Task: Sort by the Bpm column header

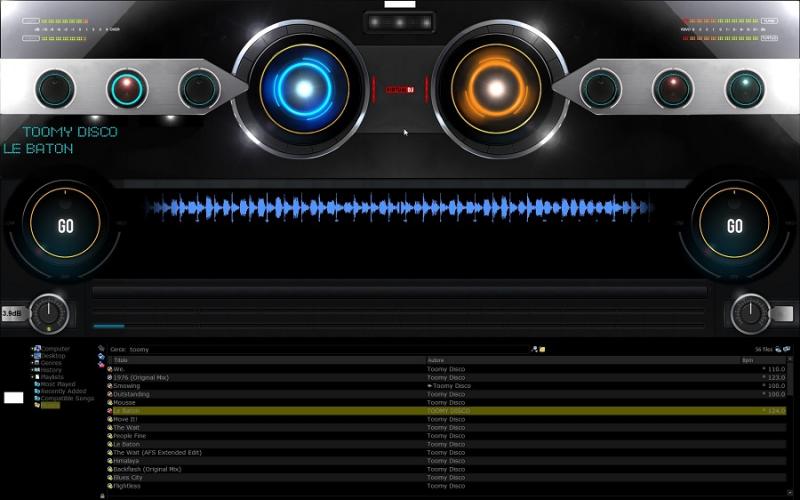Action: tap(764, 360)
